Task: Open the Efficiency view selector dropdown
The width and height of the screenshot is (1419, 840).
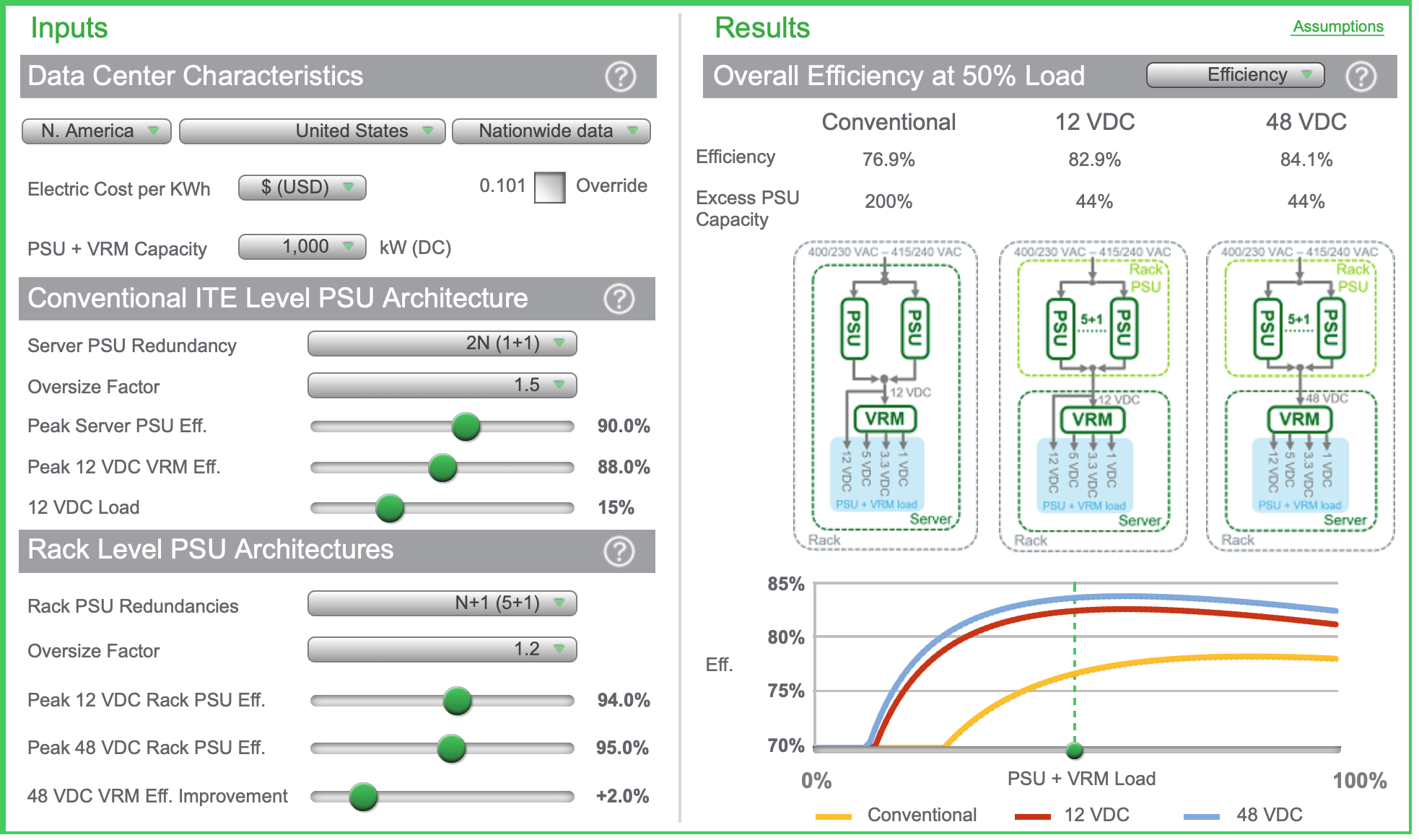Action: 1235,75
